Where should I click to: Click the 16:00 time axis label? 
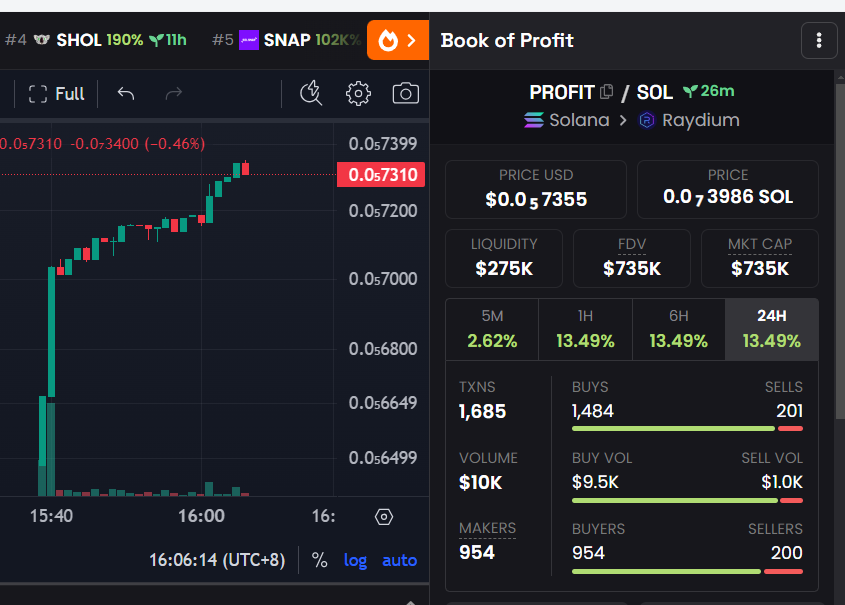[202, 516]
